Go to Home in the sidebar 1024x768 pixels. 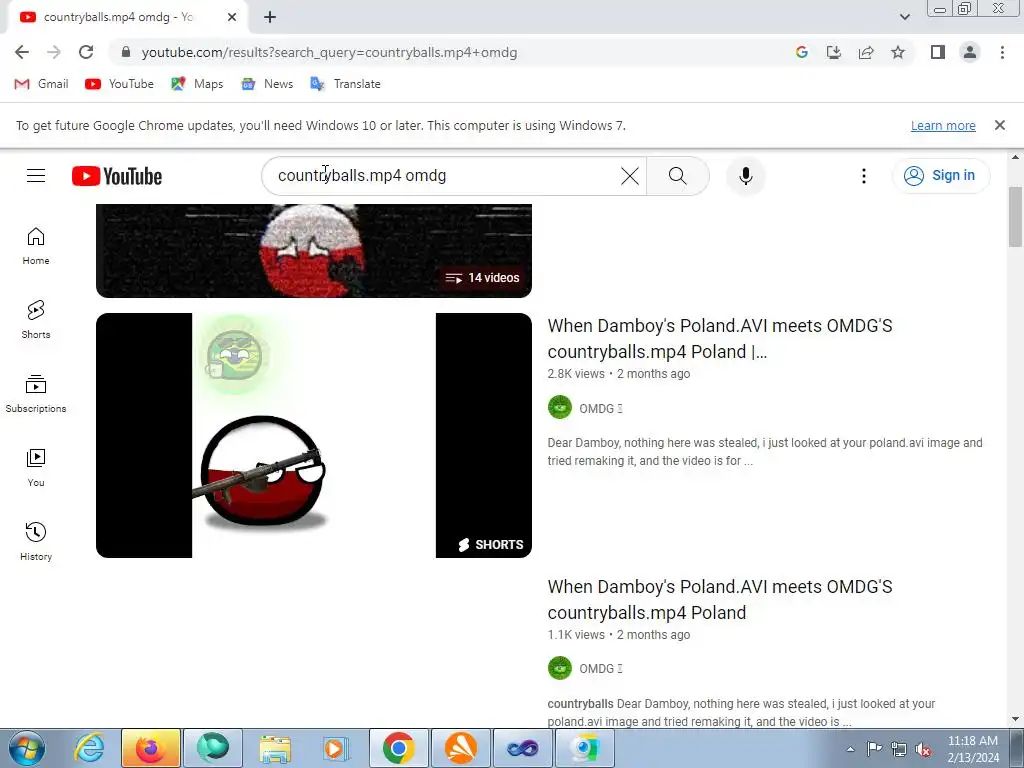[36, 246]
